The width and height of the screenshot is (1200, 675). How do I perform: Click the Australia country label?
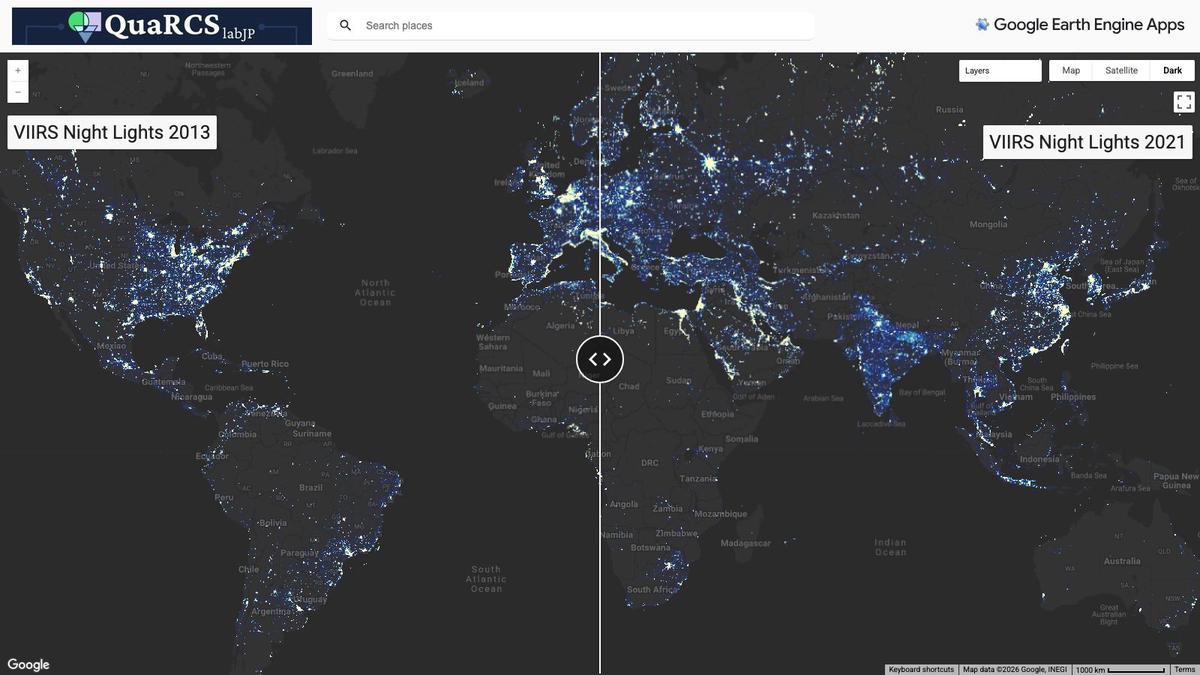pyautogui.click(x=1122, y=561)
